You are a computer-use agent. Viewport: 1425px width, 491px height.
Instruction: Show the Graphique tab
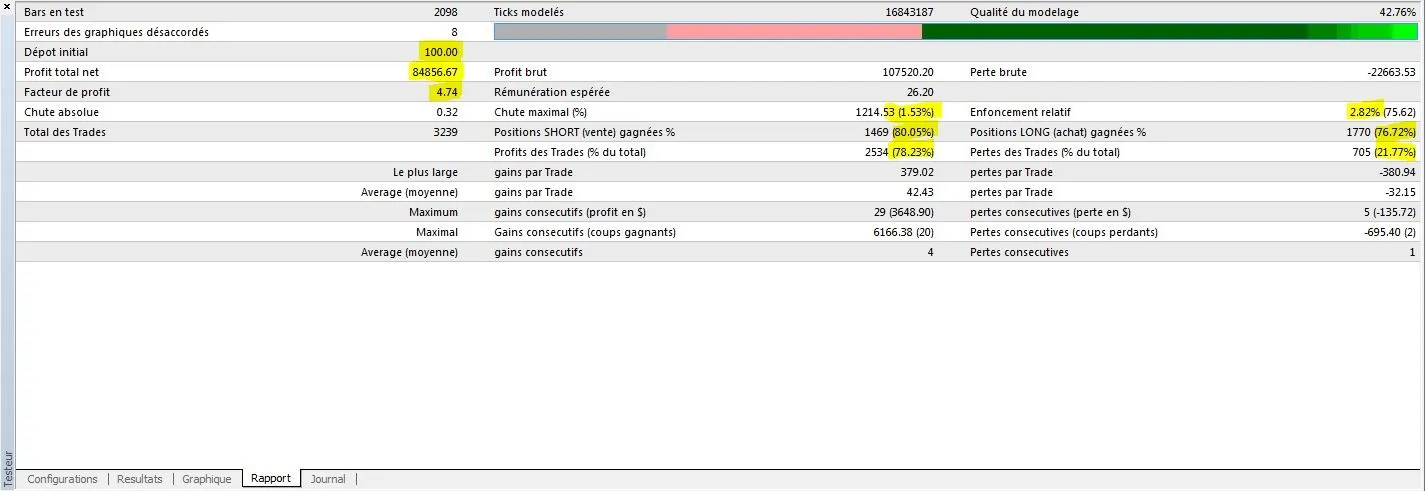(206, 479)
